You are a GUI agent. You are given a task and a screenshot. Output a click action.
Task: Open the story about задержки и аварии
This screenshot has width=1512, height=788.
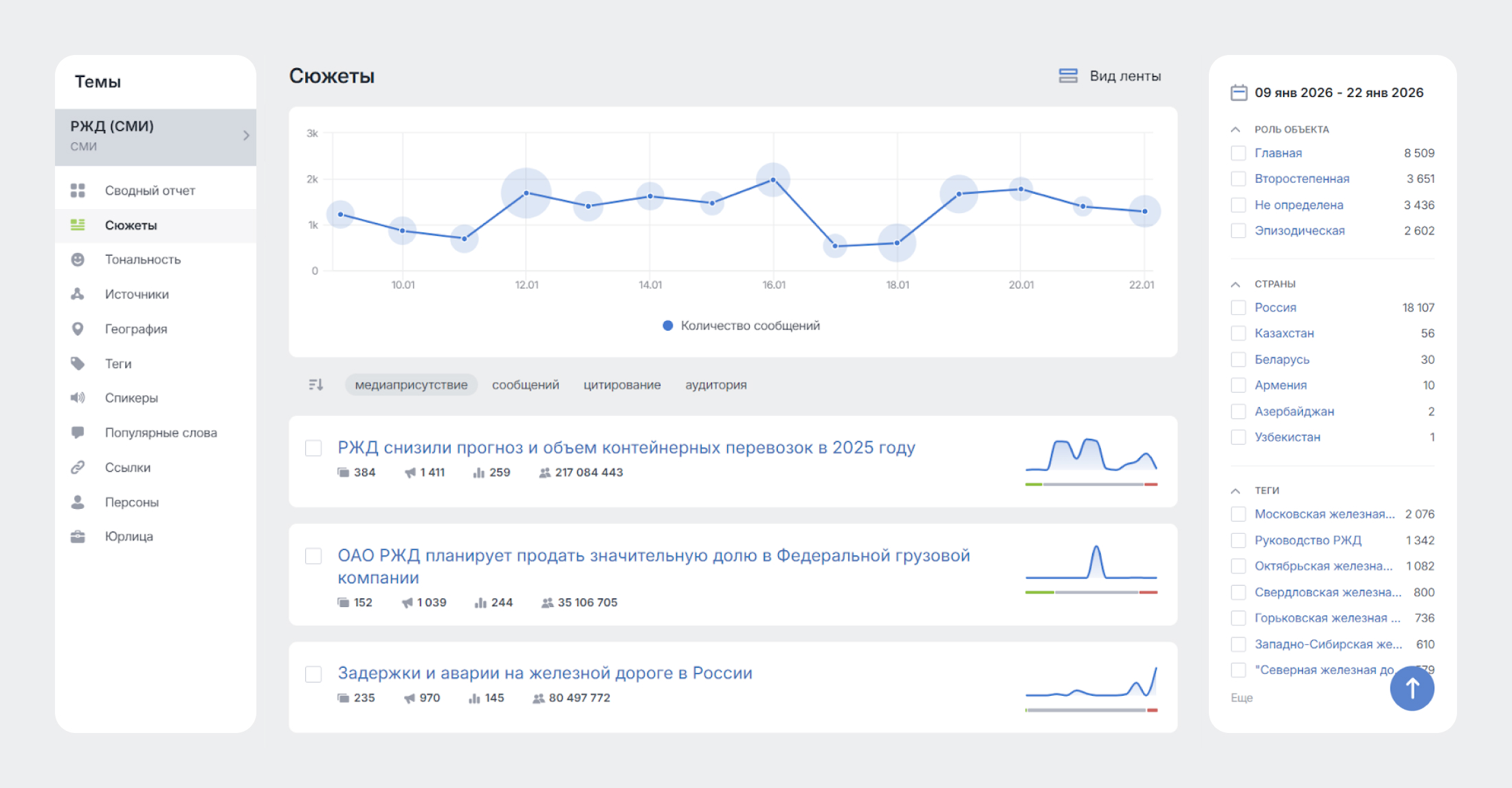pyautogui.click(x=544, y=672)
